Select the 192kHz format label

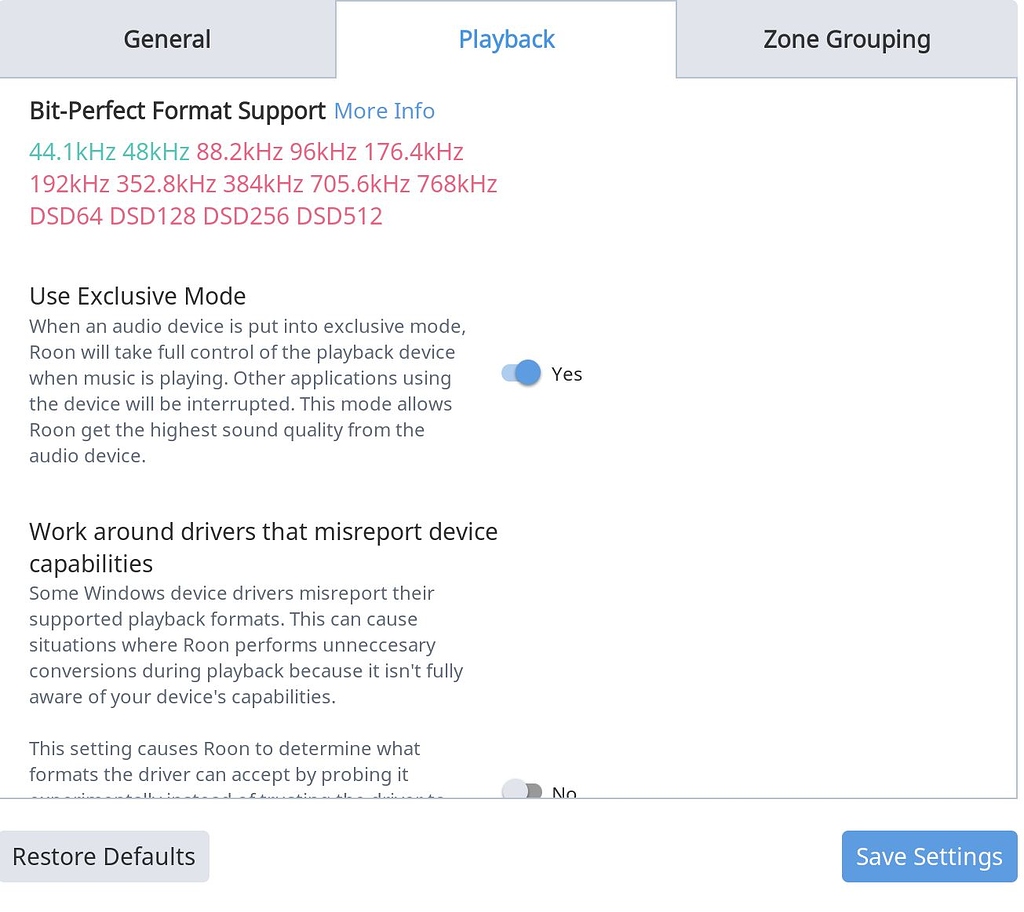[69, 185]
